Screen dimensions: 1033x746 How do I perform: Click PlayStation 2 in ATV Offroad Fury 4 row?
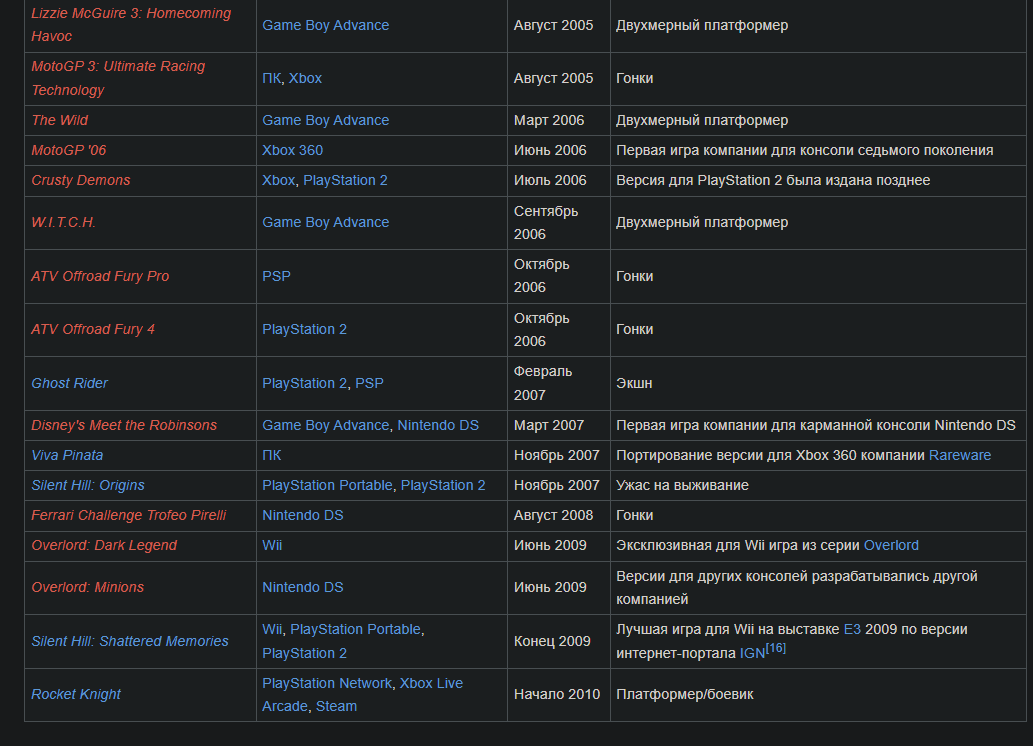pos(304,329)
